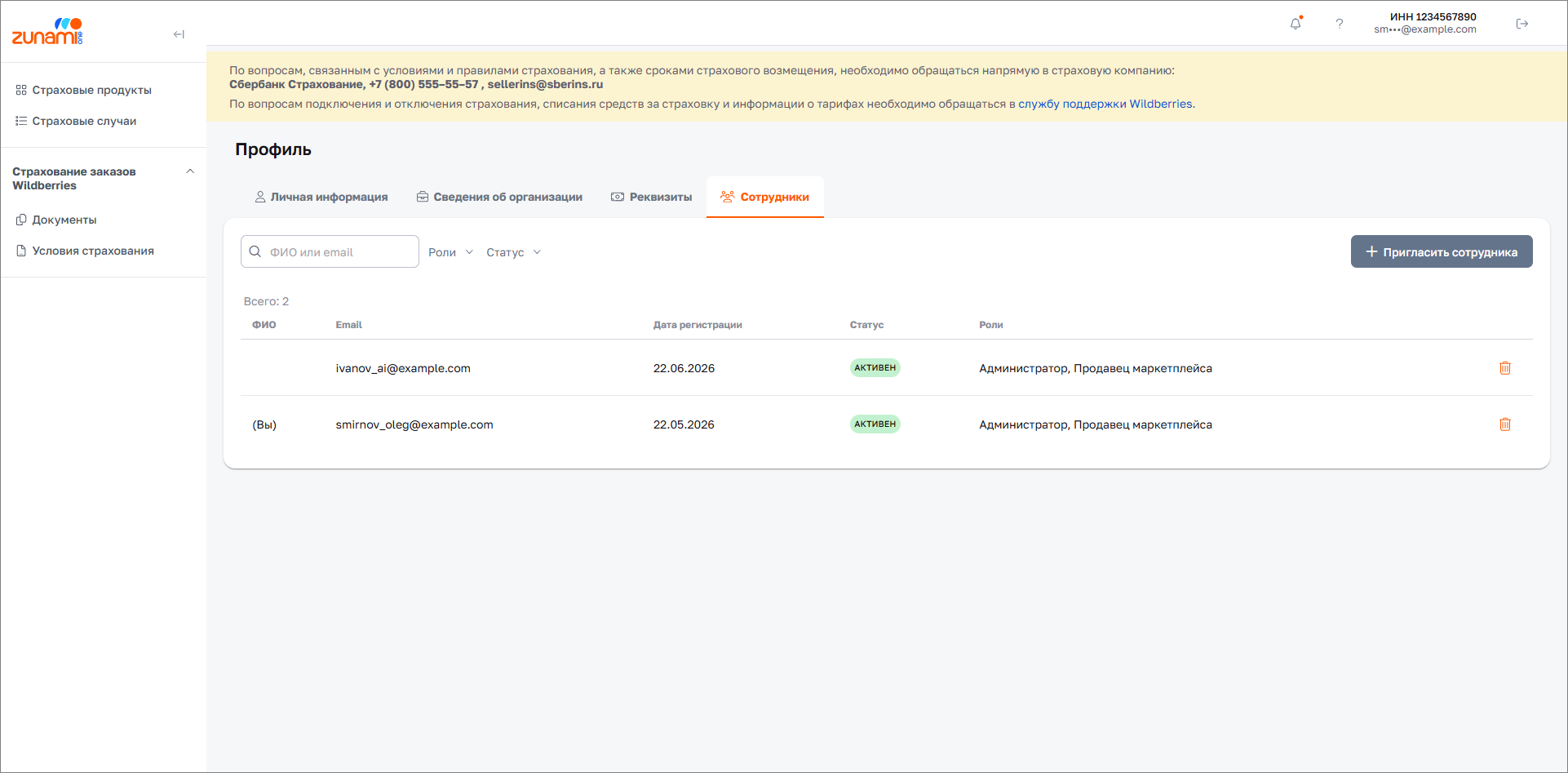
Task: Open Условия страхования in sidebar
Action: click(86, 251)
